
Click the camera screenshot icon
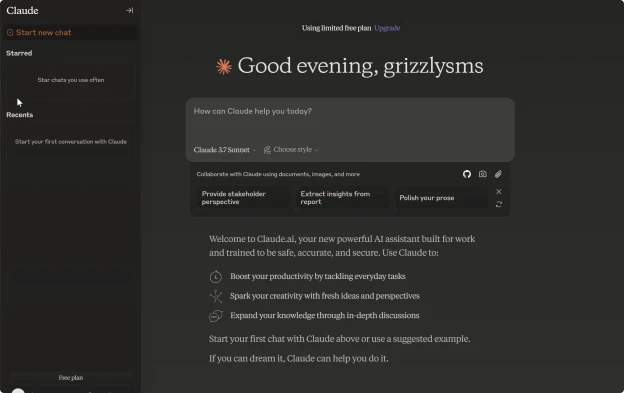(x=482, y=174)
